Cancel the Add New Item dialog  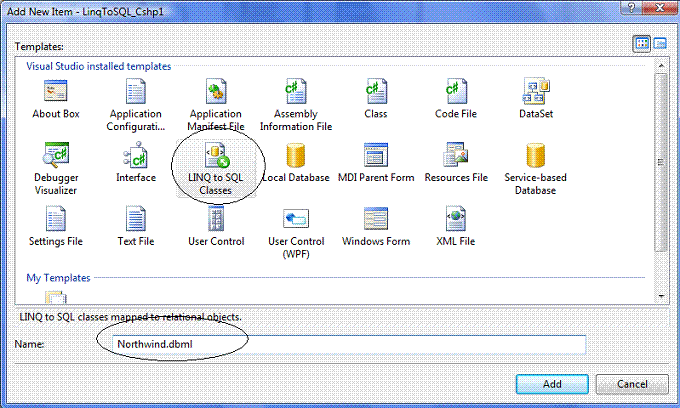click(x=632, y=384)
